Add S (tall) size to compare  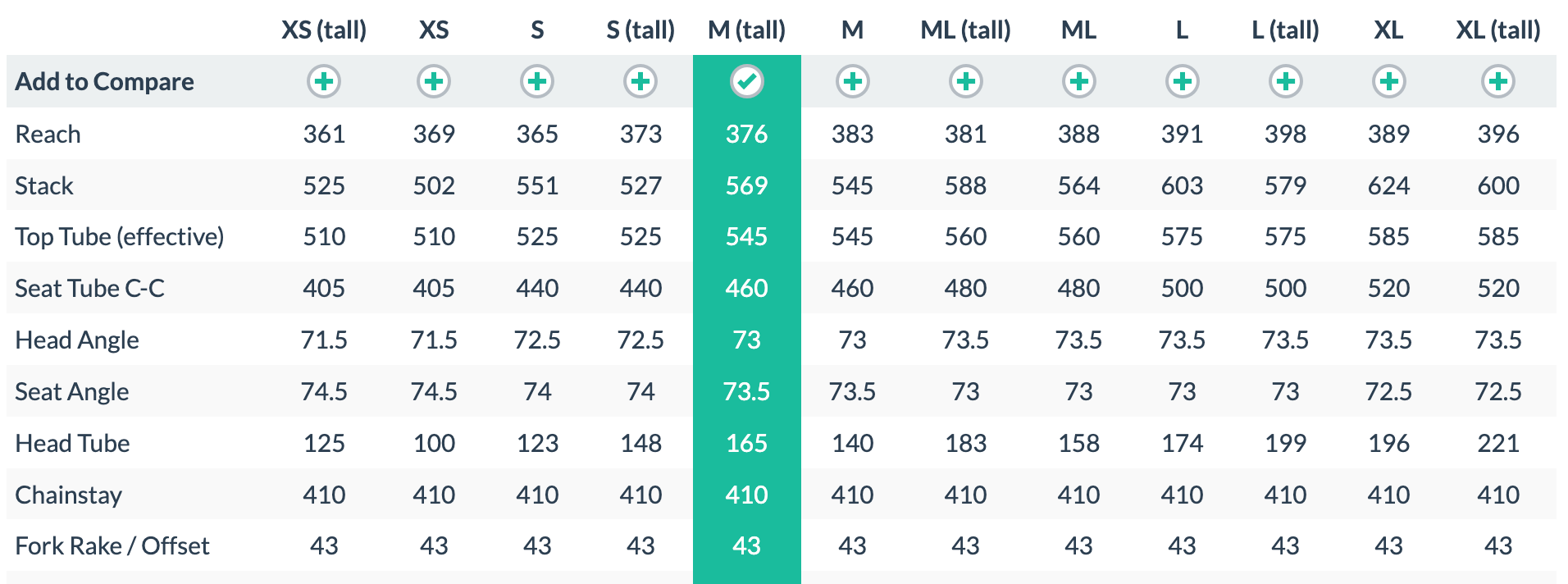[x=640, y=81]
